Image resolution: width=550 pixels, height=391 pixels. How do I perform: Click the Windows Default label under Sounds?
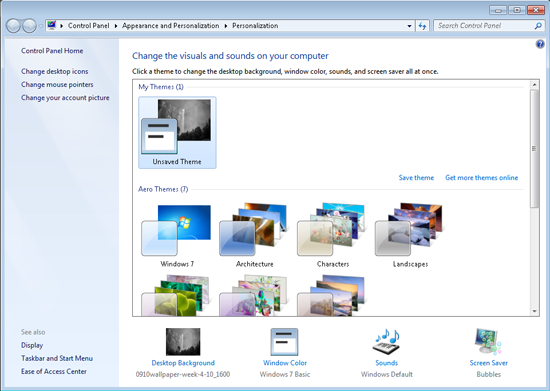tap(387, 375)
